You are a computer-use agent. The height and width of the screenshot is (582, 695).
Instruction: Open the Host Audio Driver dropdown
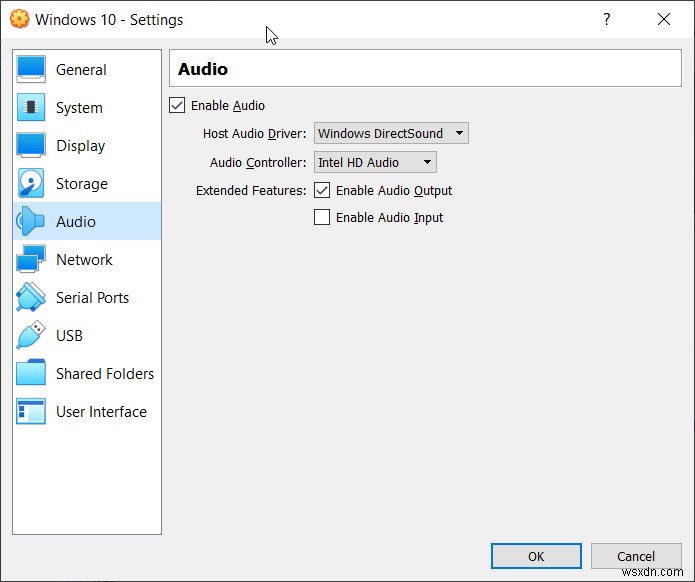[391, 133]
